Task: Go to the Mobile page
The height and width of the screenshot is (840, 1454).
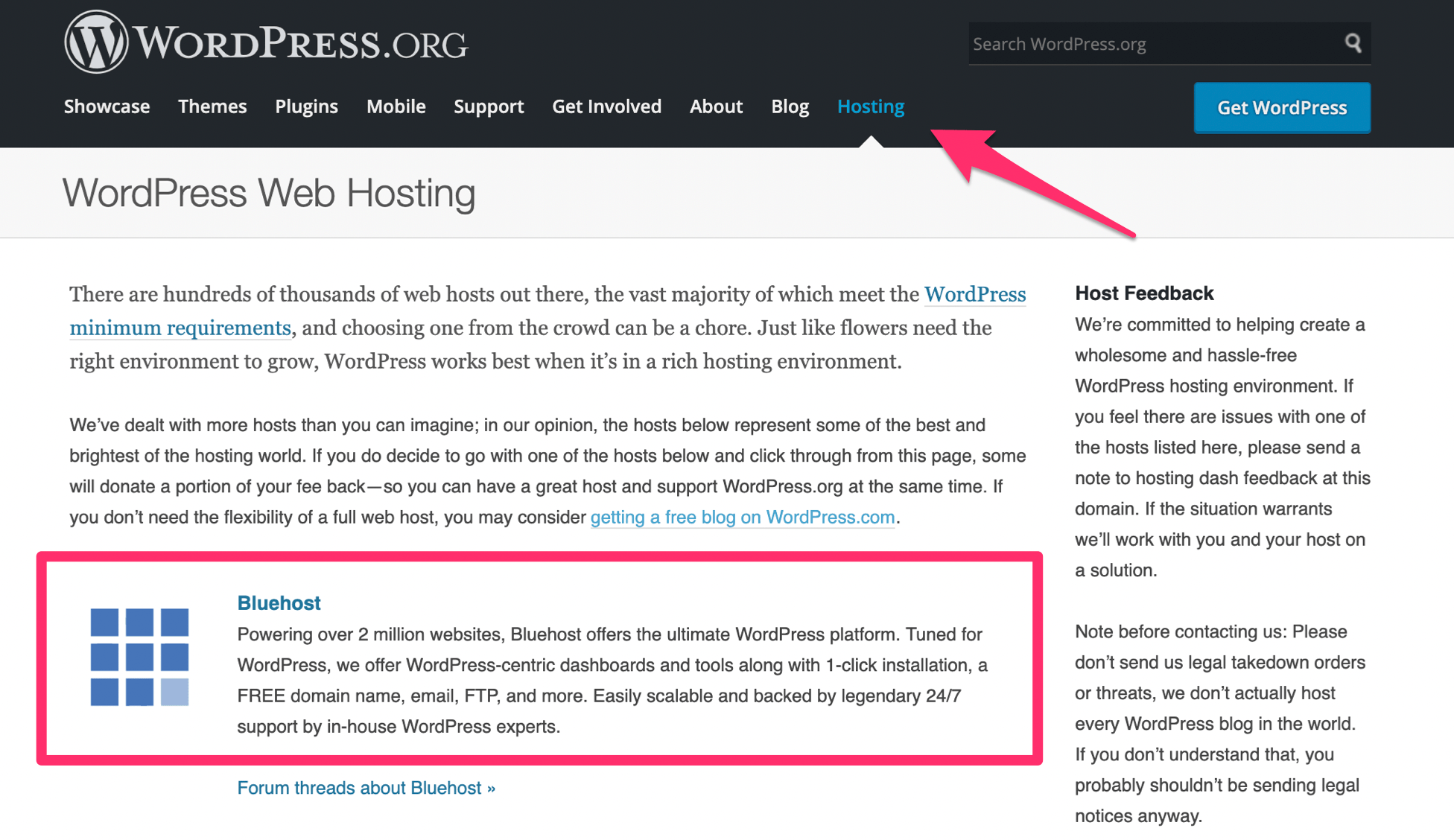Action: click(396, 106)
